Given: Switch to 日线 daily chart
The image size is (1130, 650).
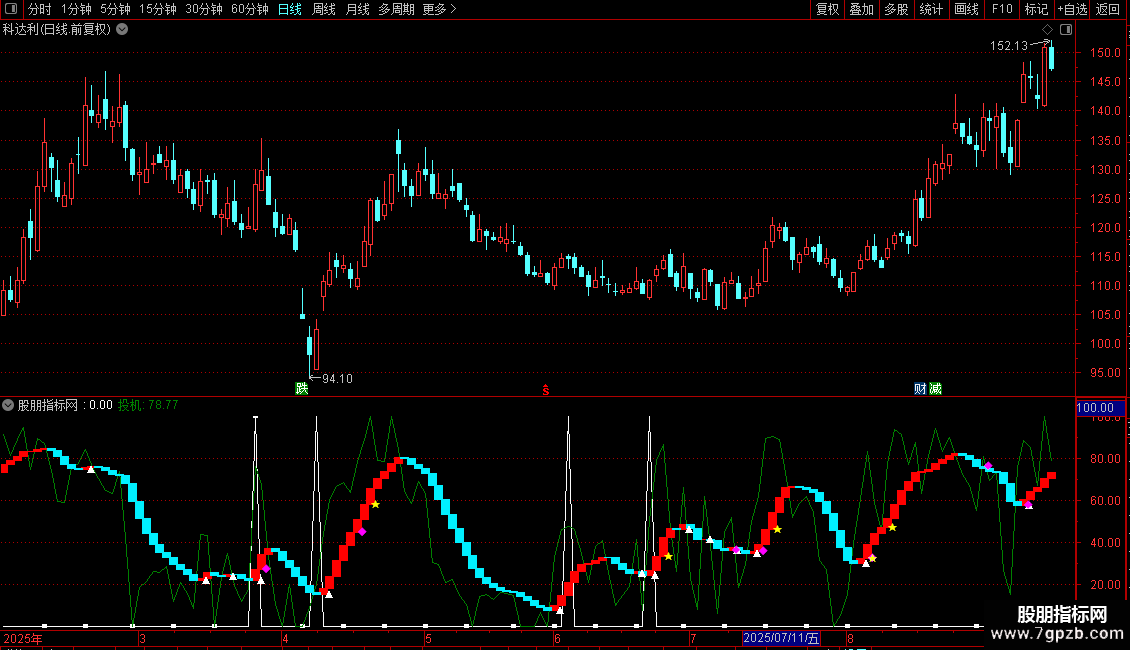Looking at the screenshot, I should [290, 9].
